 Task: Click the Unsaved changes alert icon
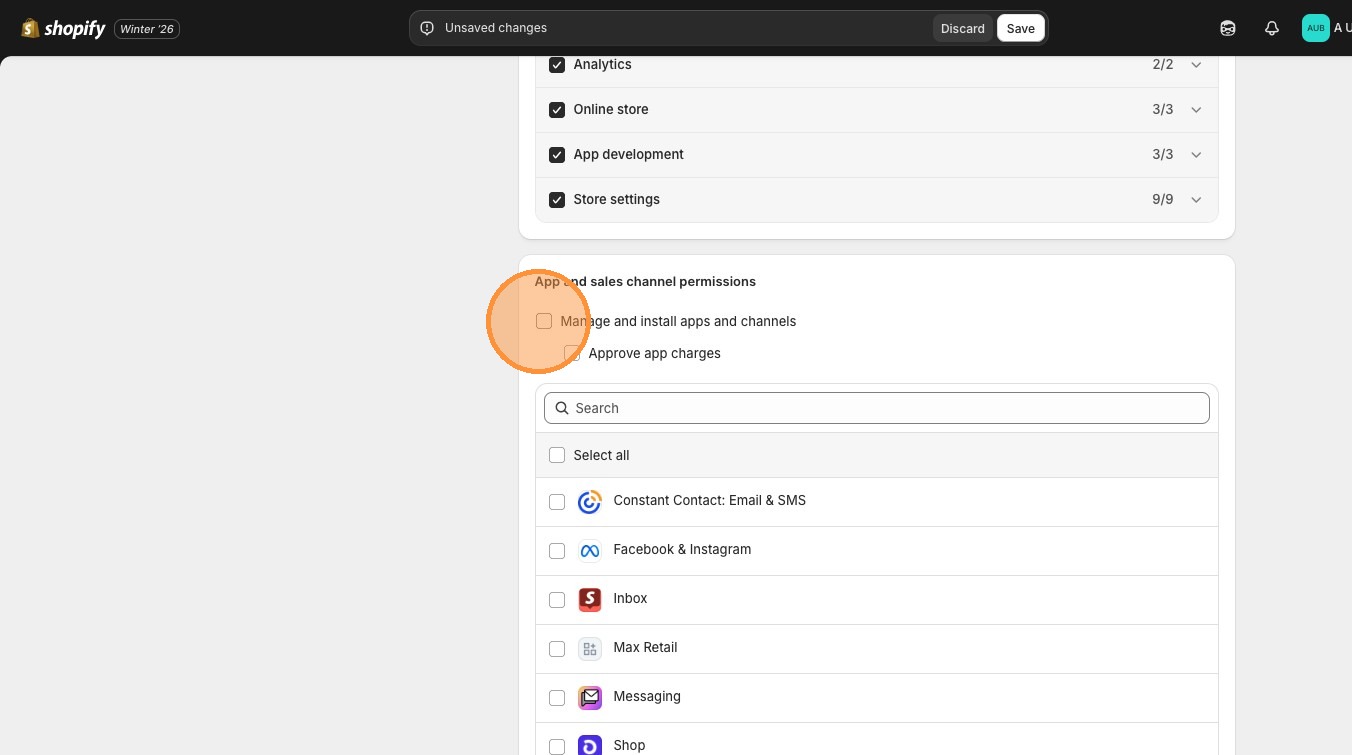[x=427, y=28]
